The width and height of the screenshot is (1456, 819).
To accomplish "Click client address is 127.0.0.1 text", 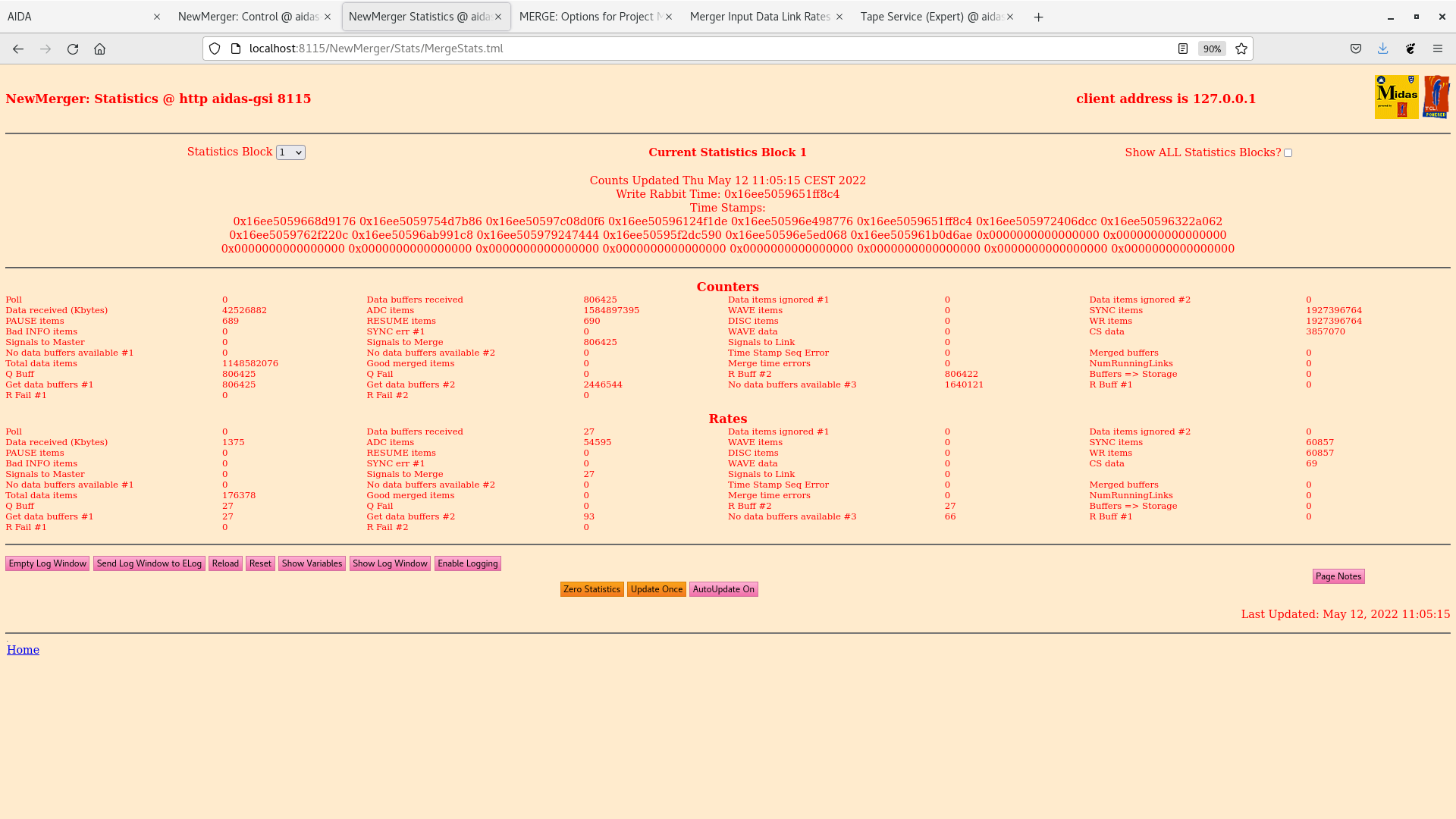I will [1166, 99].
